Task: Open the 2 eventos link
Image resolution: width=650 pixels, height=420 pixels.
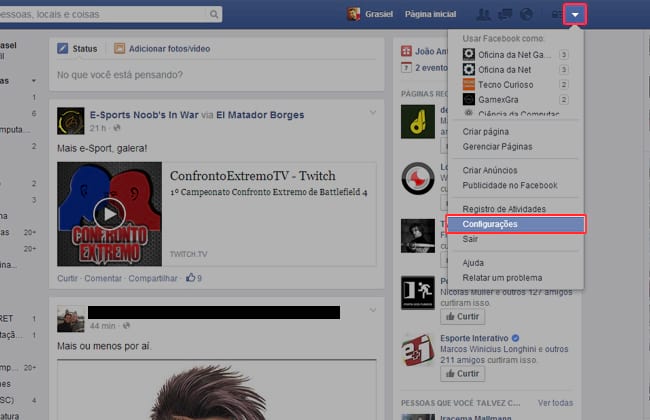Action: coord(432,68)
